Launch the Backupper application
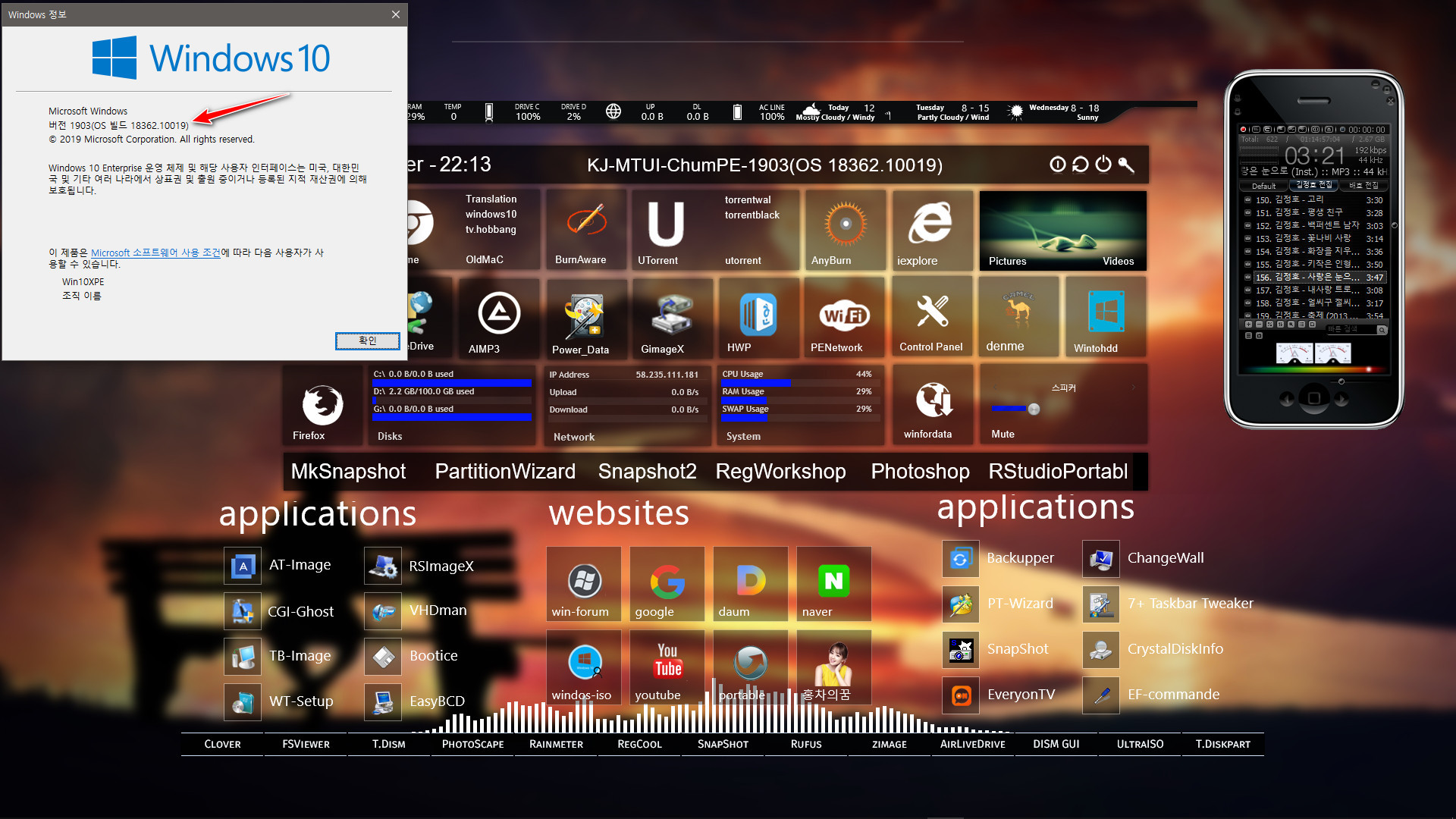This screenshot has height=819, width=1456. 961,559
